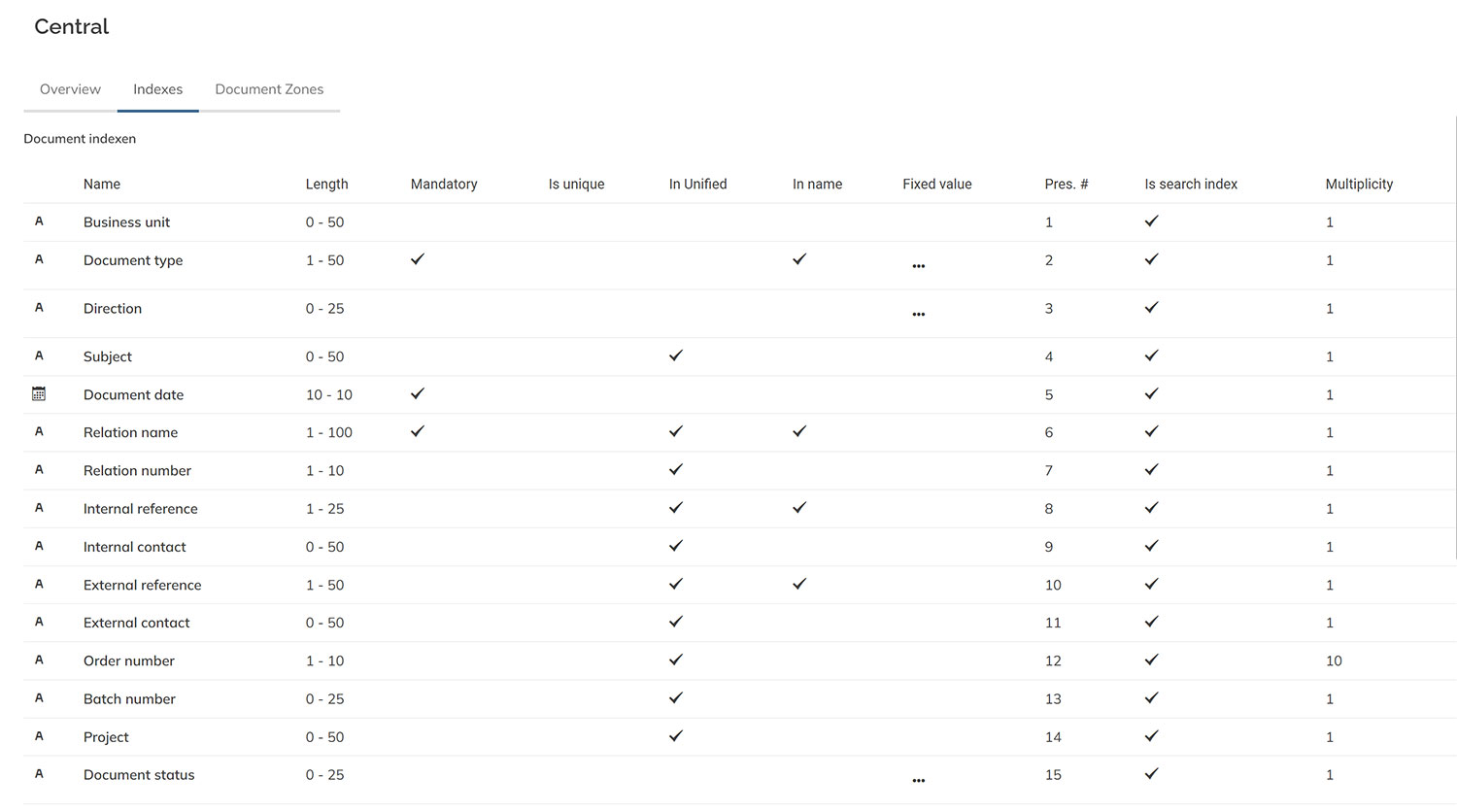Screen dimensions: 1457x812
Task: Click the text type icon beside Business unit
Action: (x=39, y=220)
